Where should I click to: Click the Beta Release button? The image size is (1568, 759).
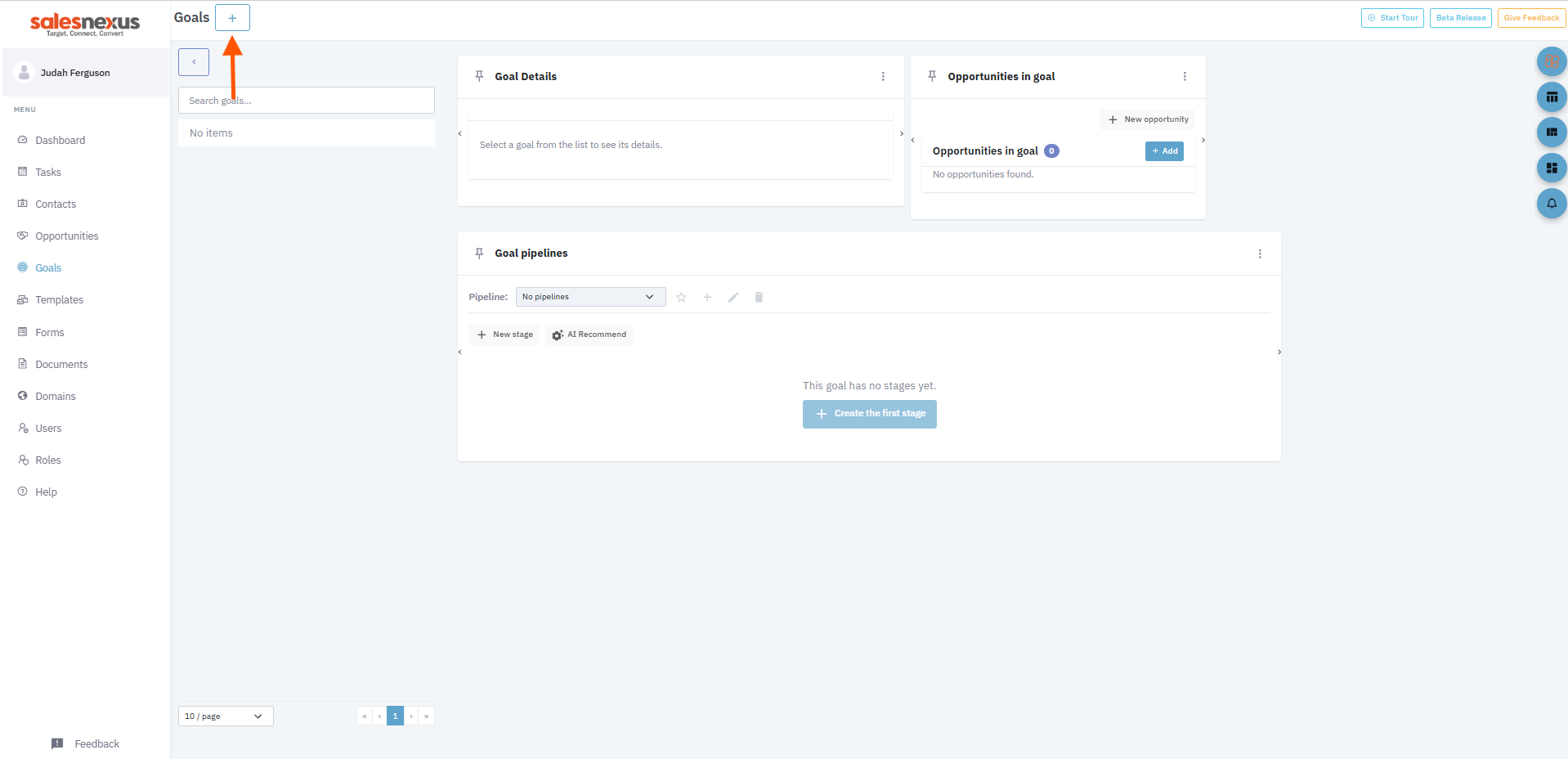[x=1461, y=18]
